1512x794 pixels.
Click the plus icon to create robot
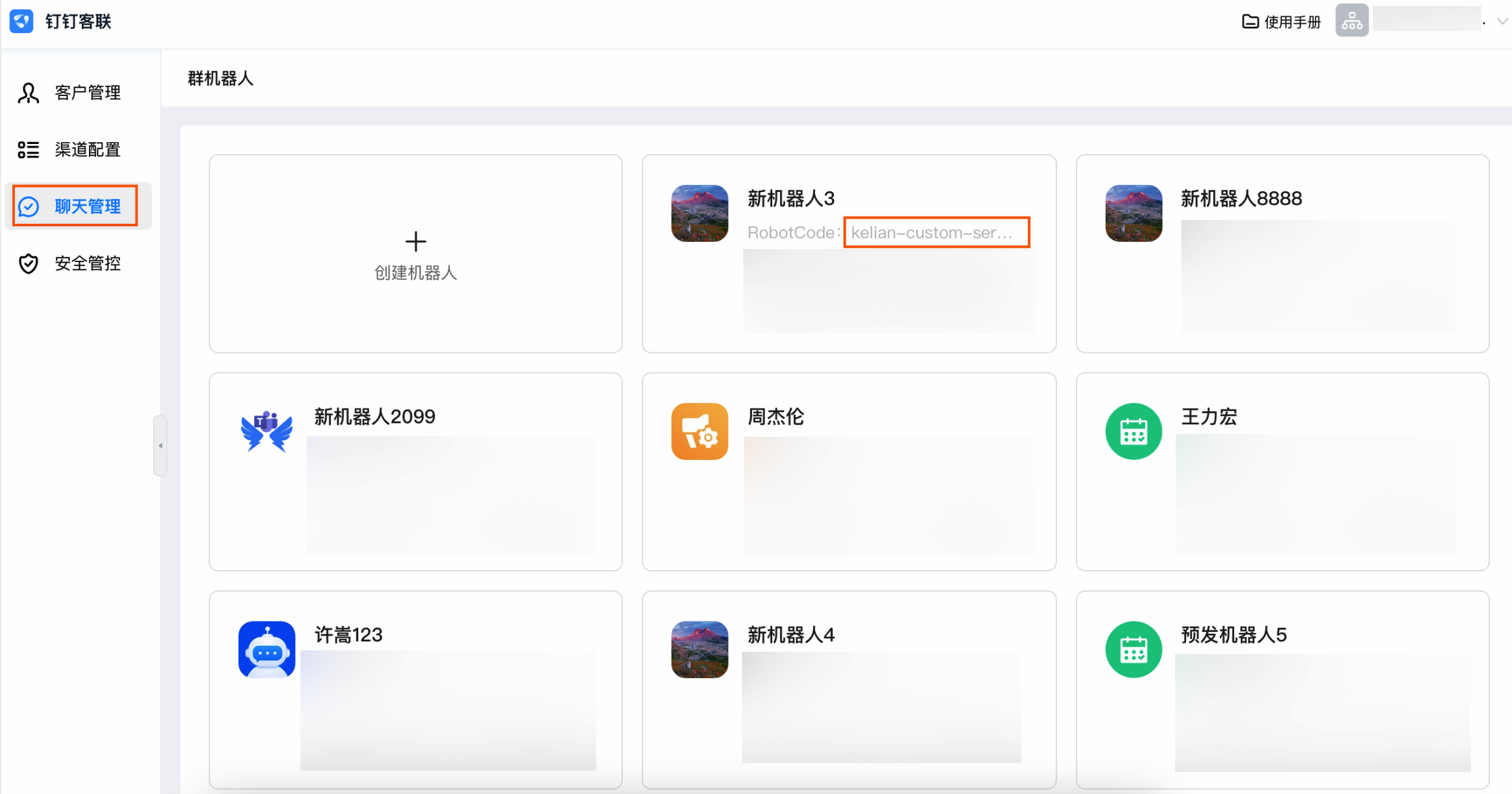[x=415, y=241]
